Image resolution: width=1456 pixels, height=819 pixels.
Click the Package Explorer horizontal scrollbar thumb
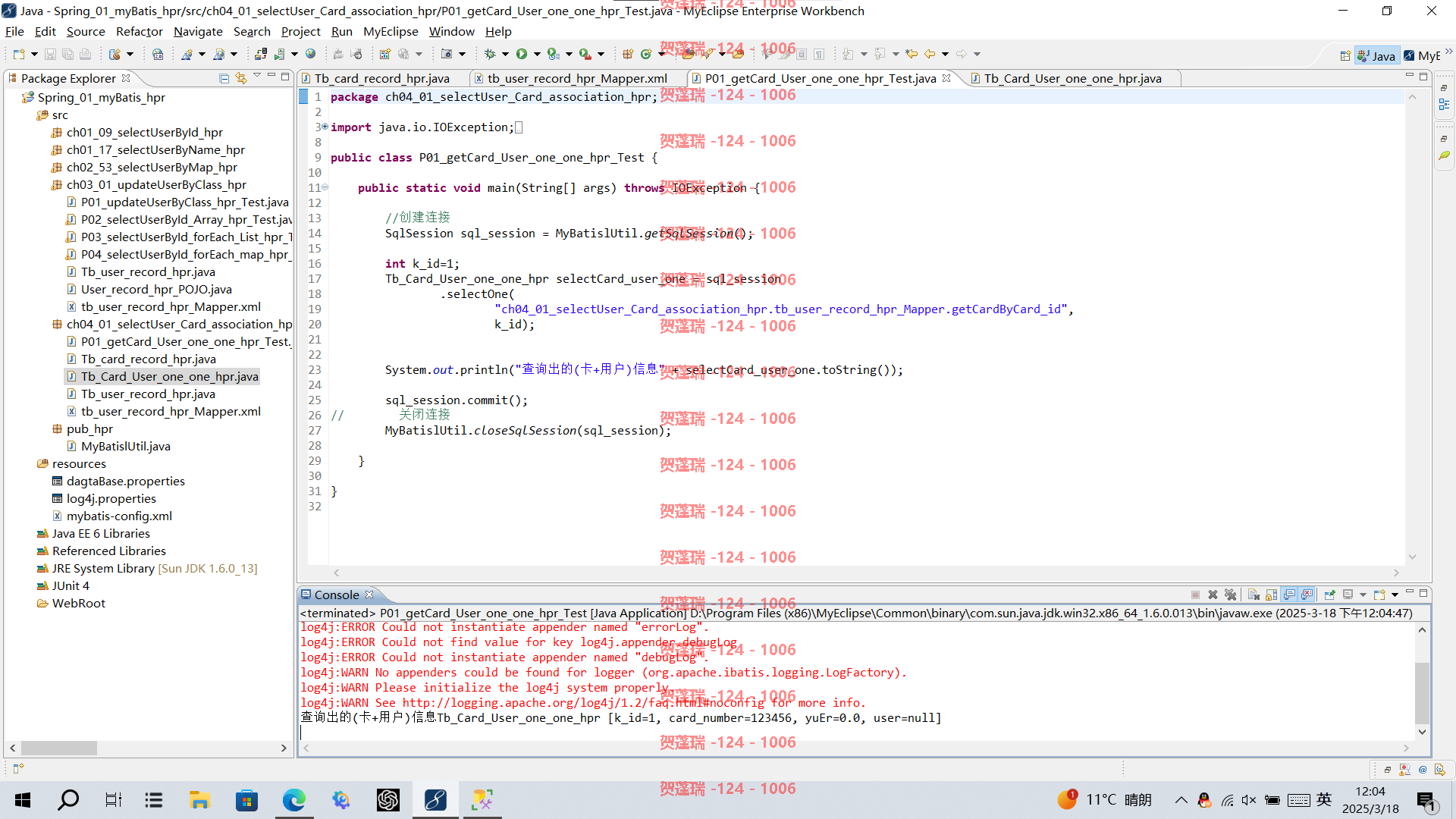pyautogui.click(x=59, y=748)
